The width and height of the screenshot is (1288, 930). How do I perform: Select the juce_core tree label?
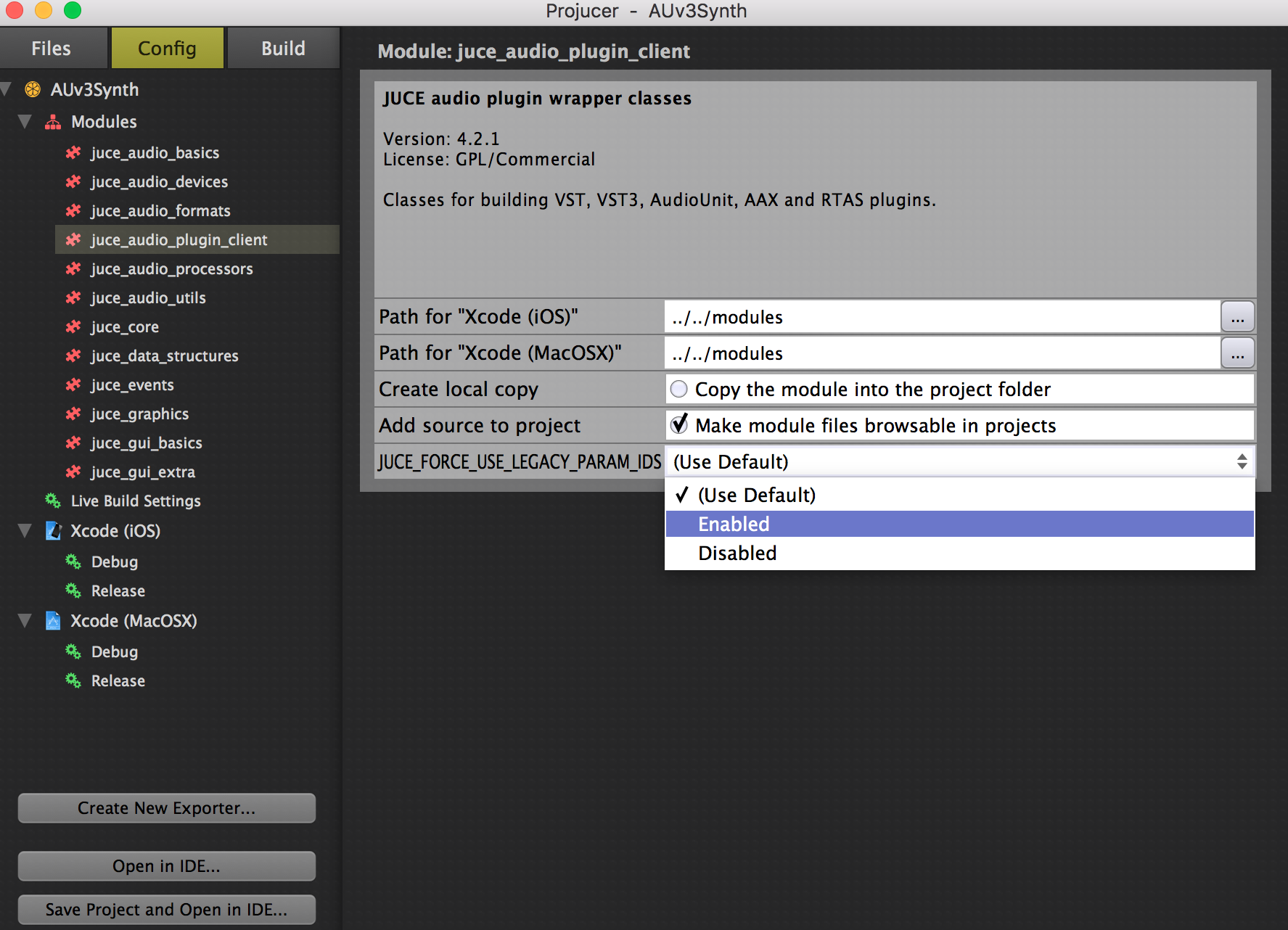click(125, 326)
